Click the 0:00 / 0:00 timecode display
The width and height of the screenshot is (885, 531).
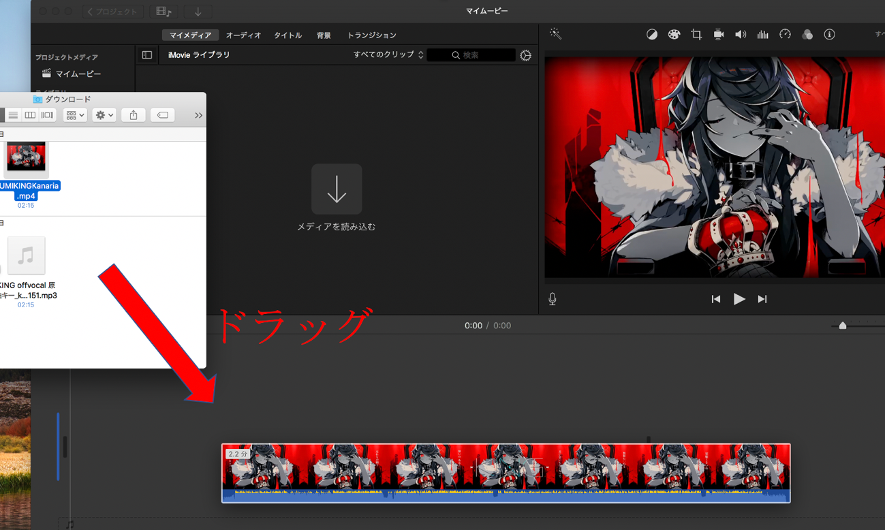point(488,326)
